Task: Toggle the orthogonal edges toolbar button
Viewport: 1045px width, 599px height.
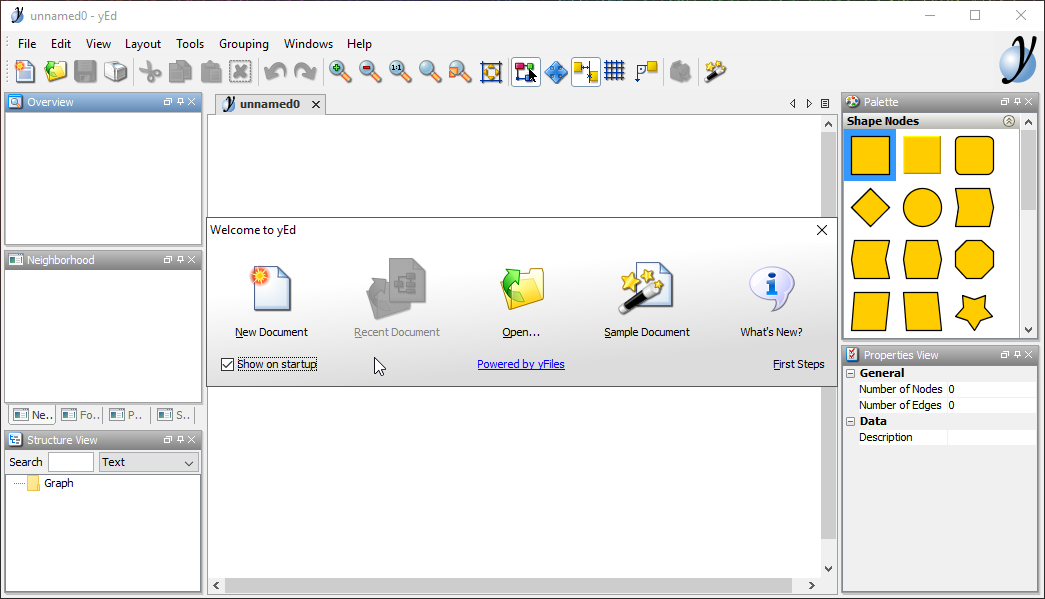Action: click(x=646, y=71)
